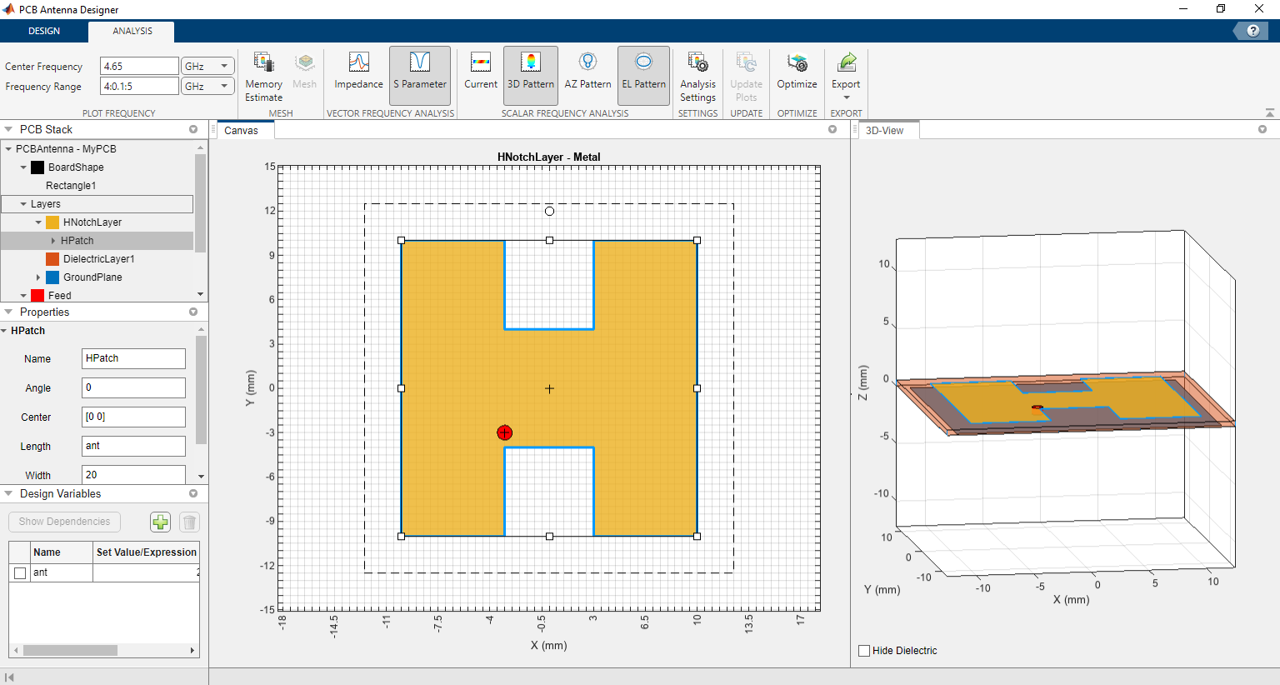1280x685 pixels.
Task: Open the Memory Estimate tool
Action: tap(263, 74)
